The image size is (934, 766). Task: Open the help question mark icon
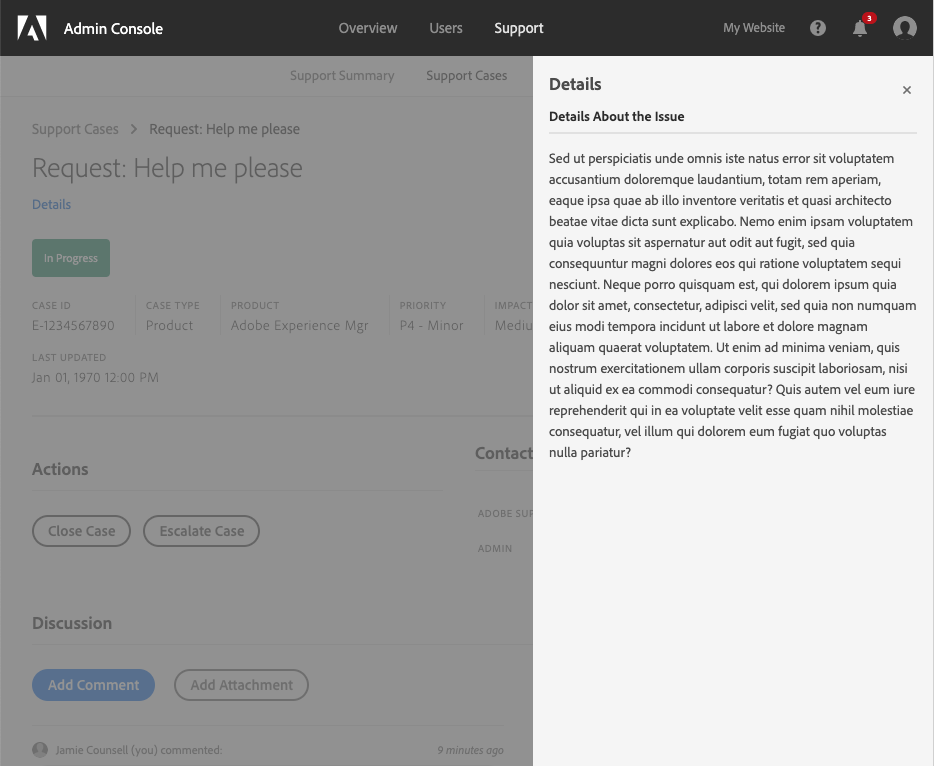(x=818, y=28)
